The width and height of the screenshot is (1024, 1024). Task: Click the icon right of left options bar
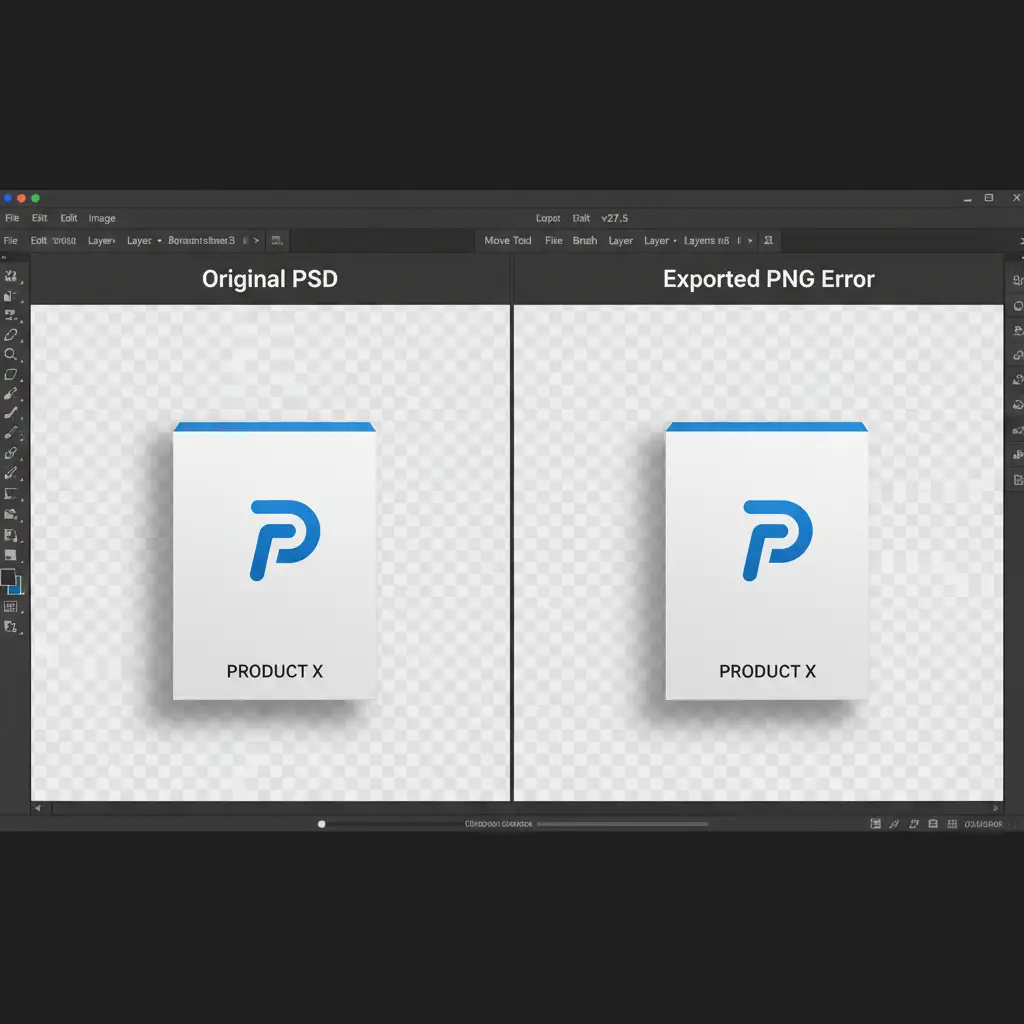coord(277,241)
